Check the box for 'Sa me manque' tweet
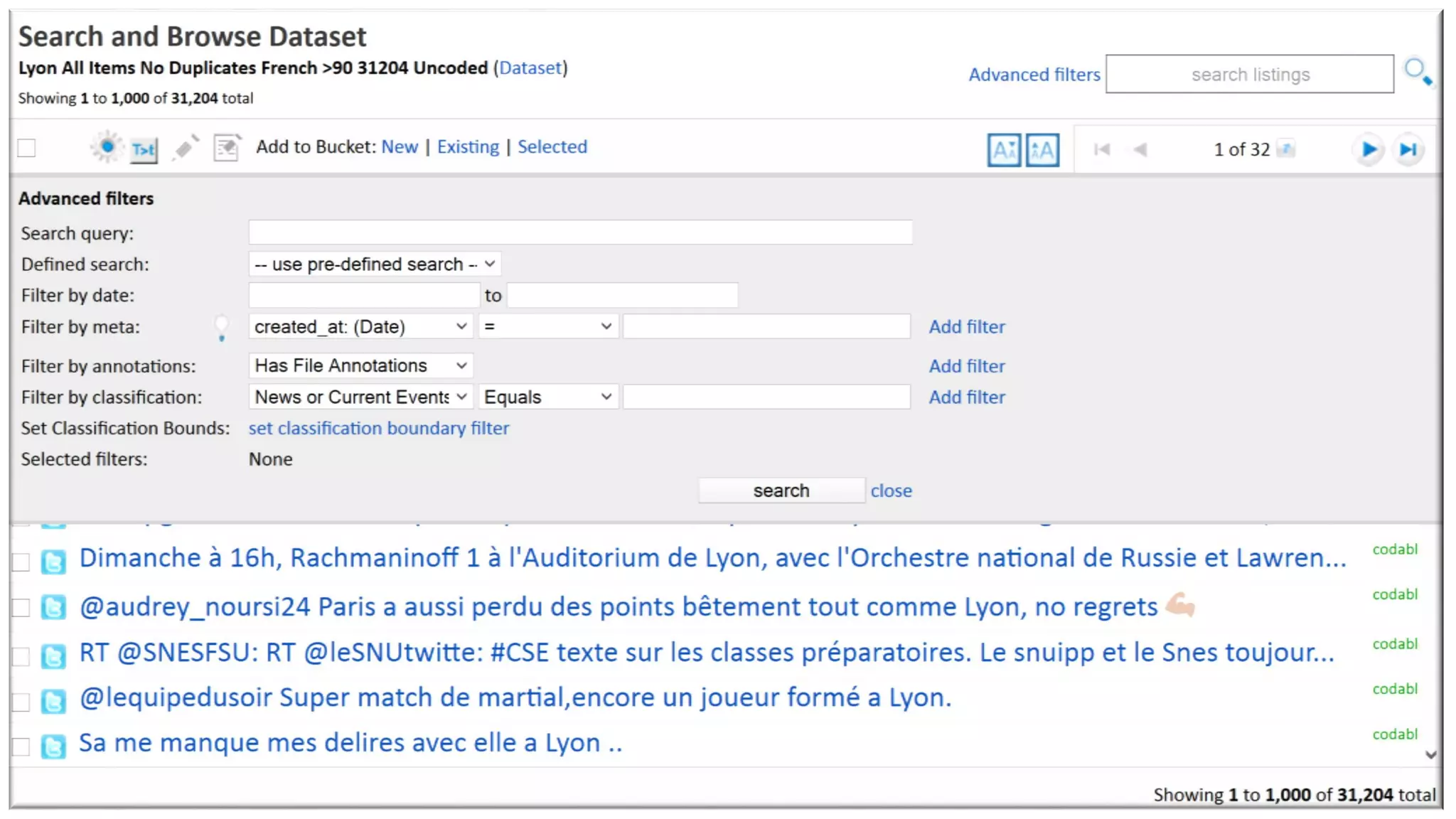The width and height of the screenshot is (1456, 819). point(21,747)
